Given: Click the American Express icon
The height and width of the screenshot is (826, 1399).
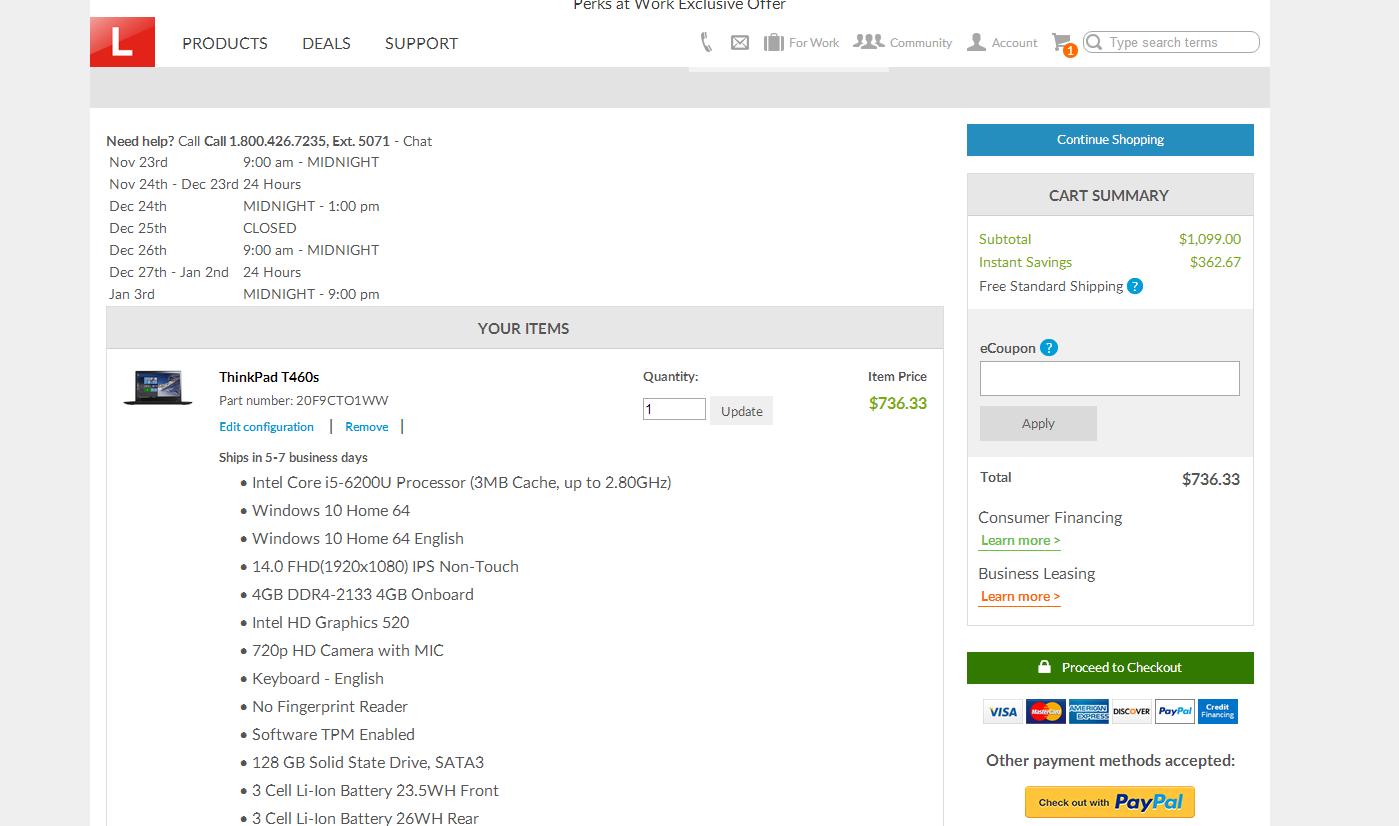Looking at the screenshot, I should [1088, 711].
